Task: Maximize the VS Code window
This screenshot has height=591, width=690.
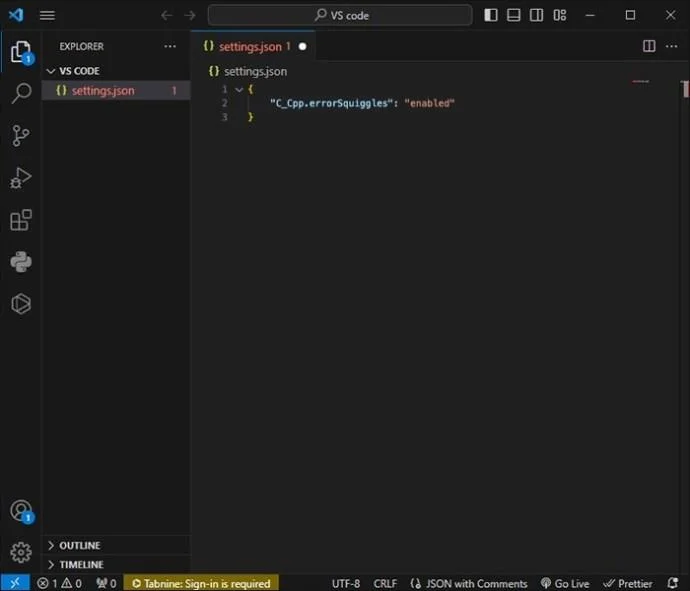Action: tap(630, 15)
